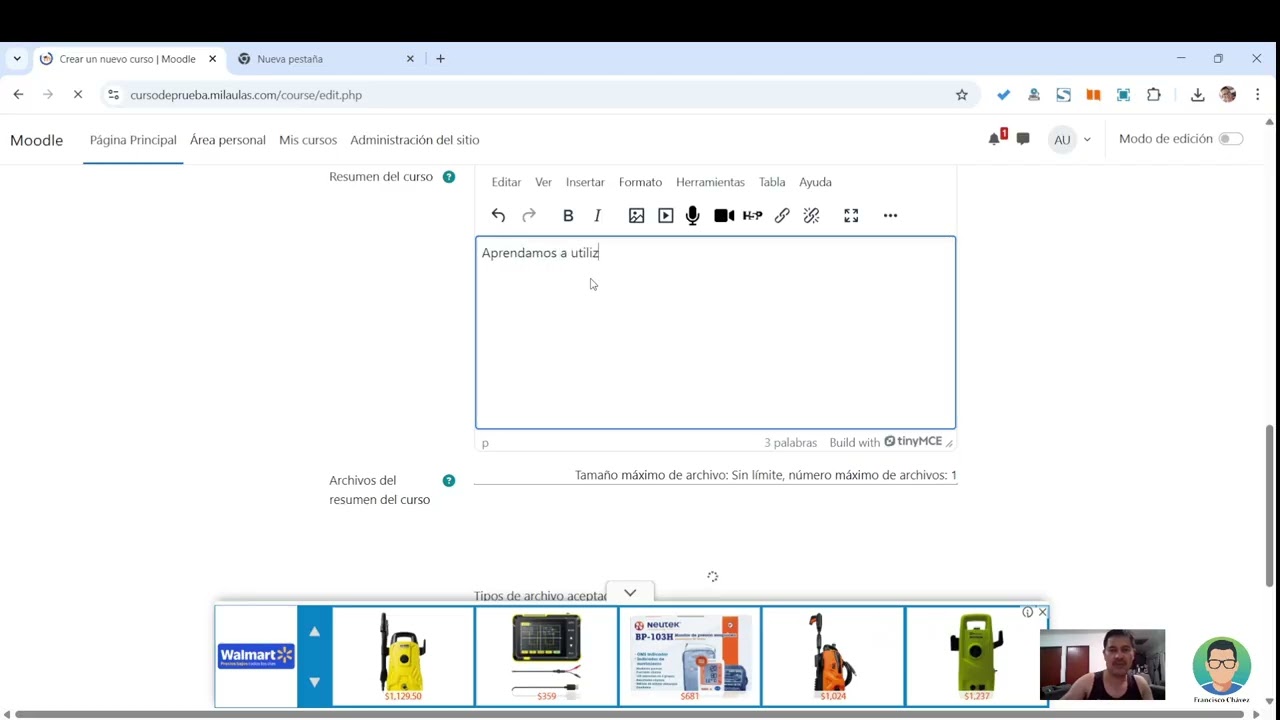Image resolution: width=1280 pixels, height=720 pixels.
Task: Undo the last edit in the editor
Action: coord(498,215)
